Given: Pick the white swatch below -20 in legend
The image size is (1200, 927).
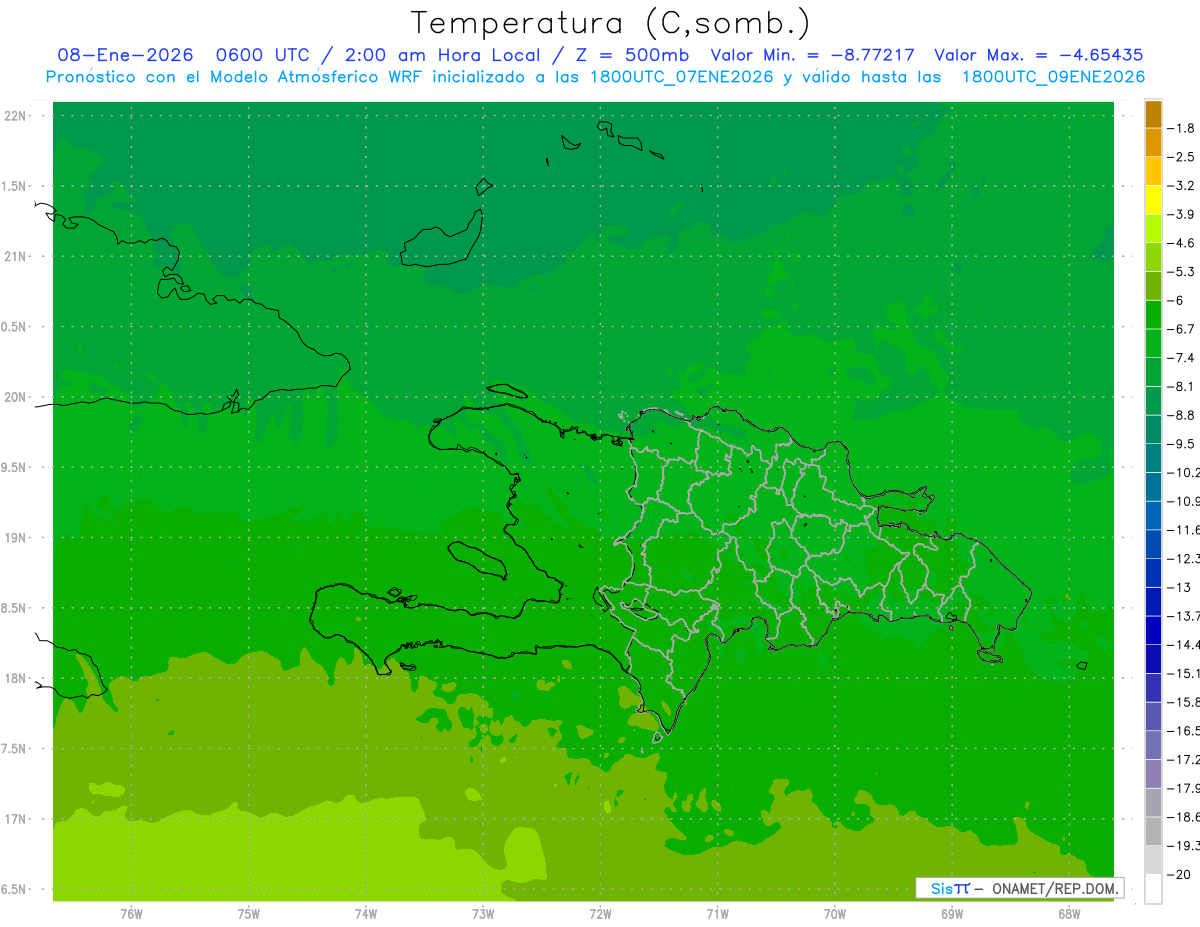Looking at the screenshot, I should 1153,888.
